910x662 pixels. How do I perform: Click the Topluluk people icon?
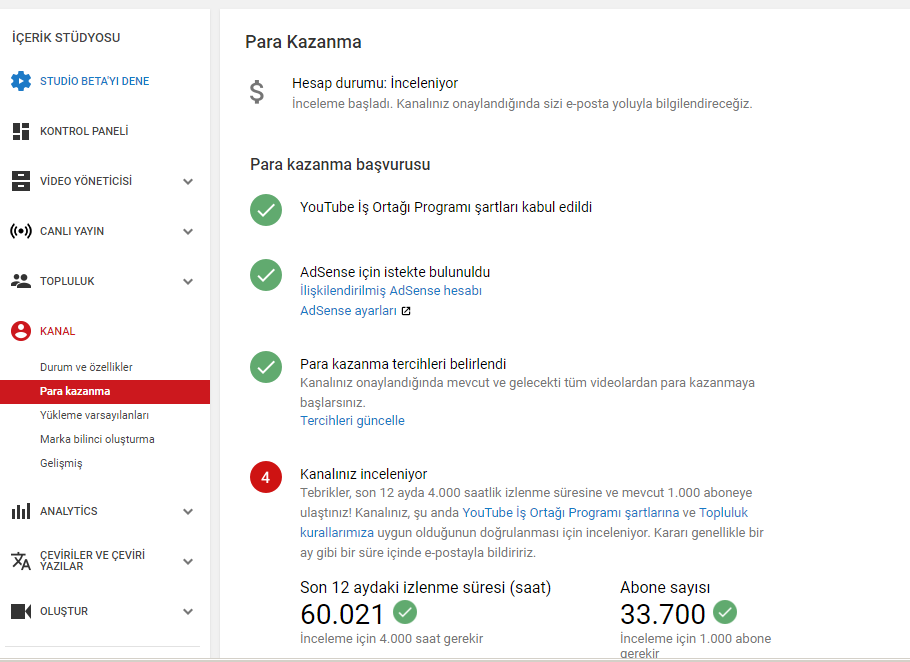21,281
